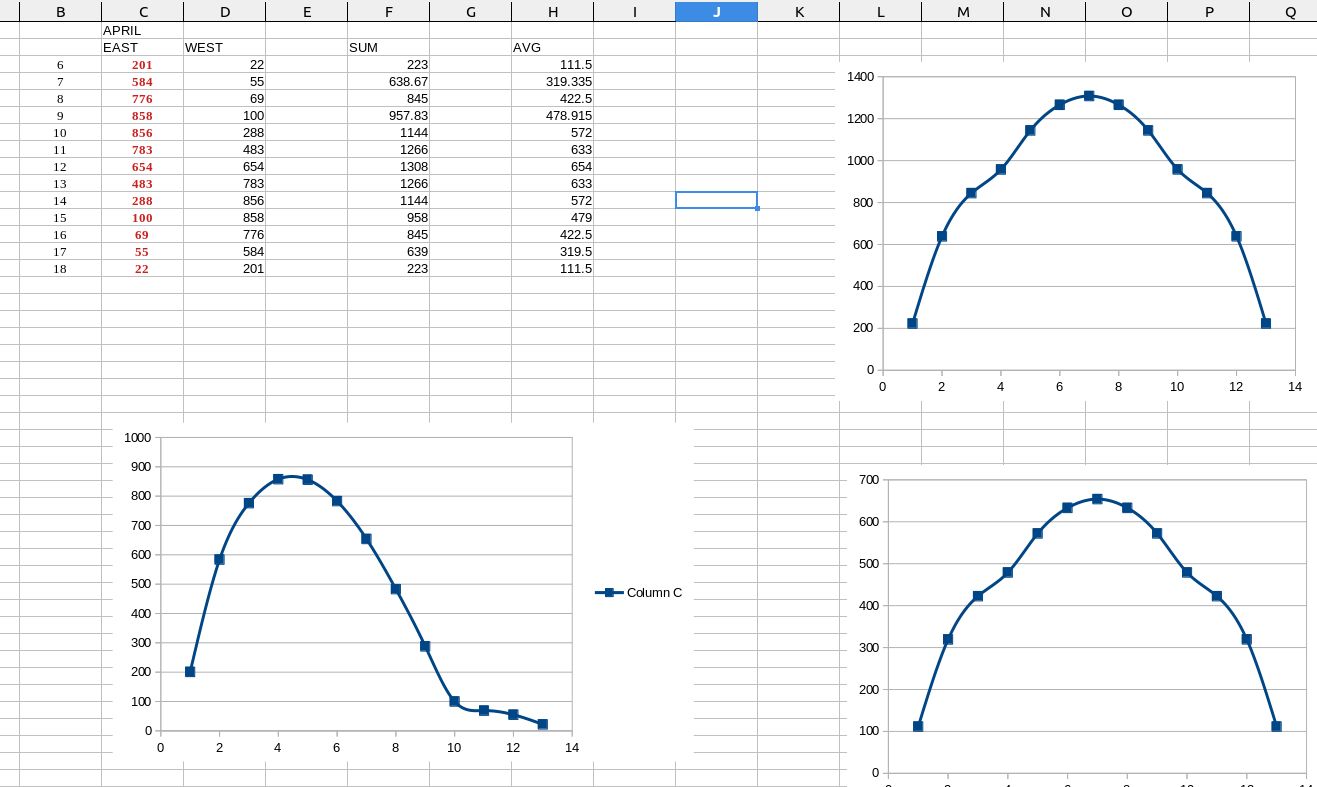The image size is (1317, 787).
Task: Click the Column C chart legend entry
Action: point(639,592)
